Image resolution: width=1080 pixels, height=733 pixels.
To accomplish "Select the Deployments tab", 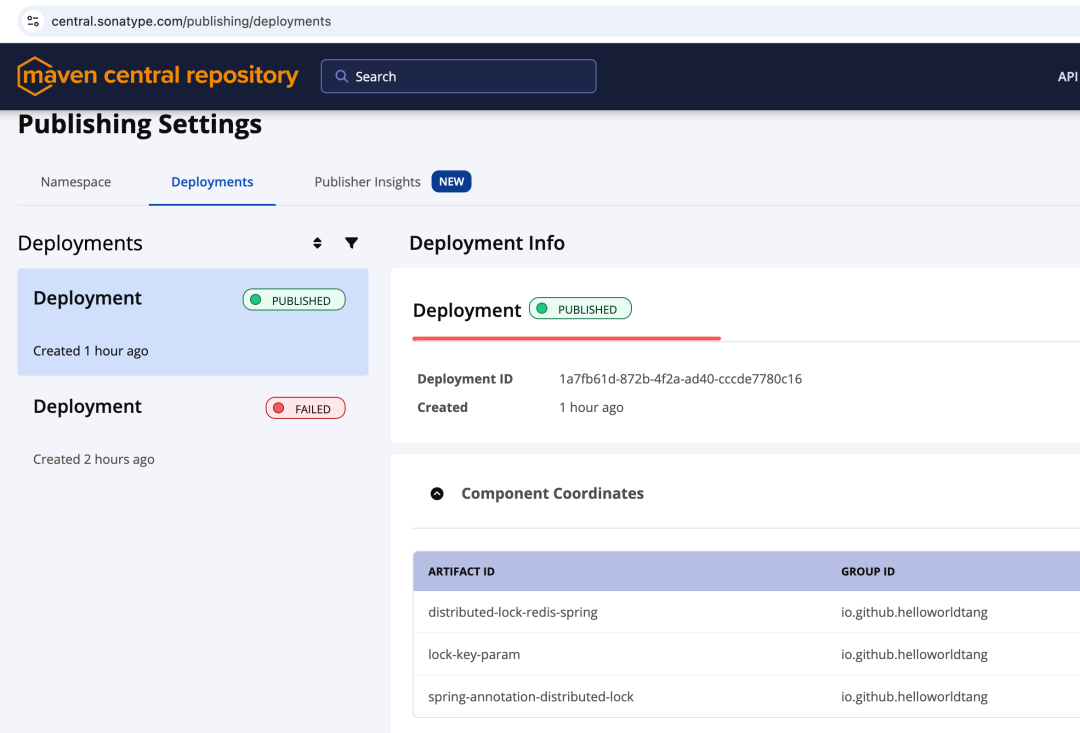I will 212,182.
